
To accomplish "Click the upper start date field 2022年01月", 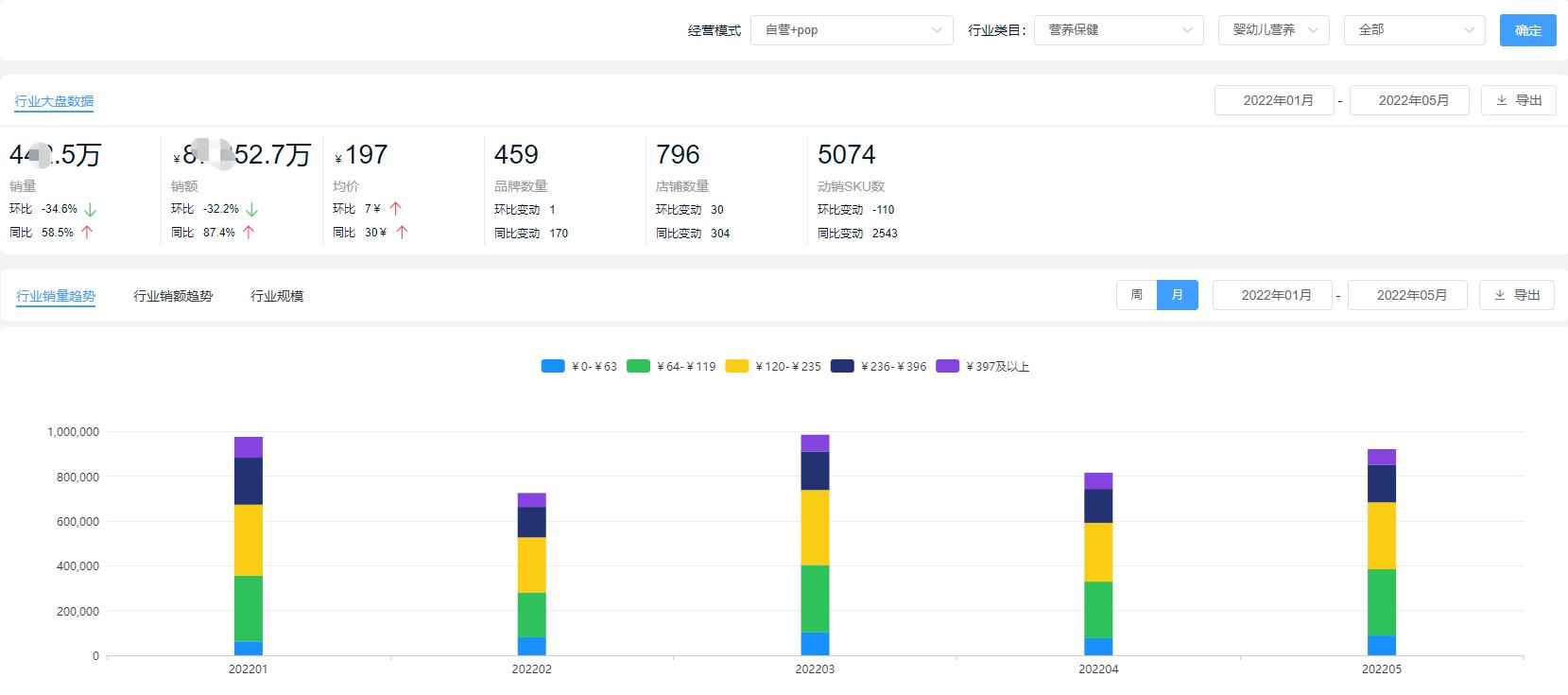I will (x=1277, y=100).
